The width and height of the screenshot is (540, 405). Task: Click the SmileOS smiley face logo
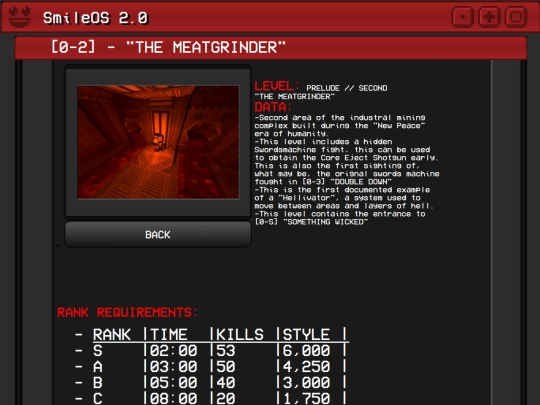(20, 17)
